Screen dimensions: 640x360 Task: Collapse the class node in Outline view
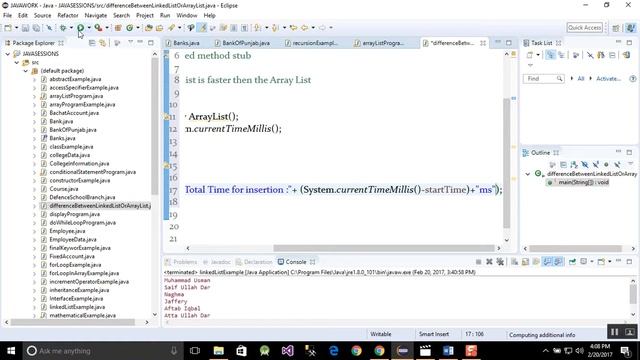pos(528,174)
